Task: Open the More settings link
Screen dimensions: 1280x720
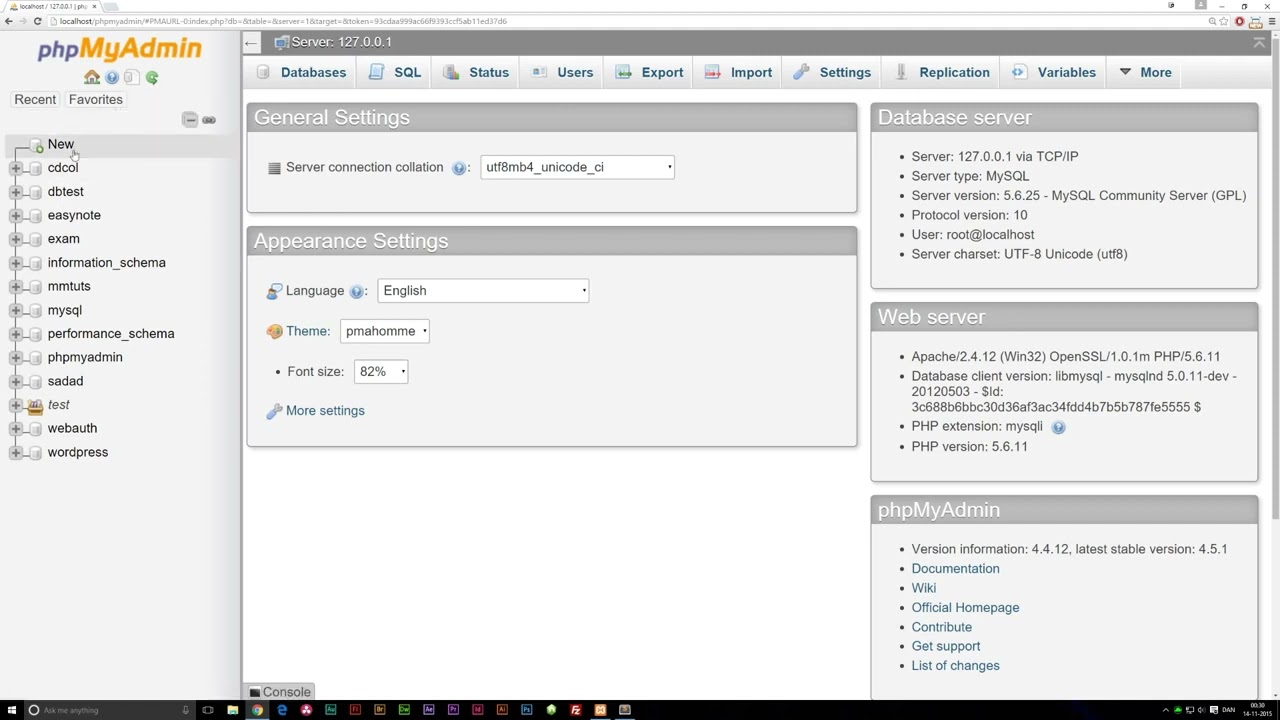Action: pos(325,411)
